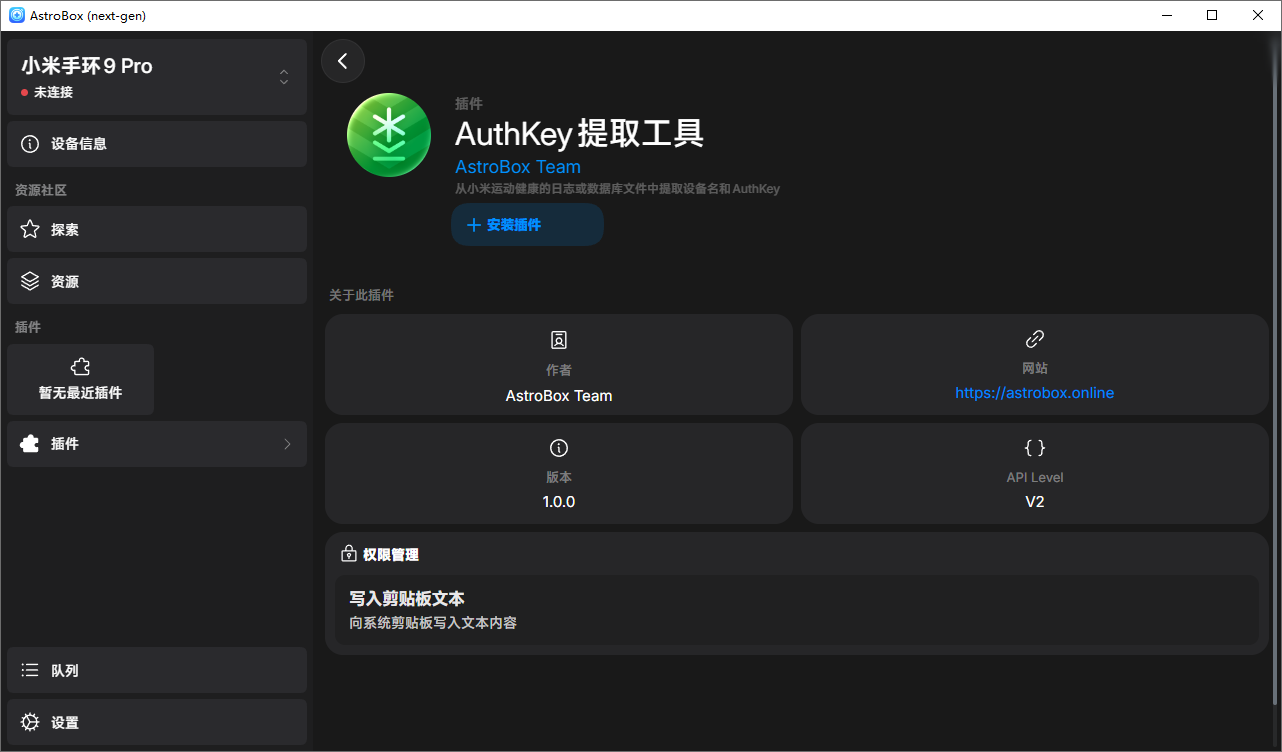Viewport: 1282px width, 752px height.
Task: Click the AuthKey 提取工具 title
Action: click(x=579, y=133)
